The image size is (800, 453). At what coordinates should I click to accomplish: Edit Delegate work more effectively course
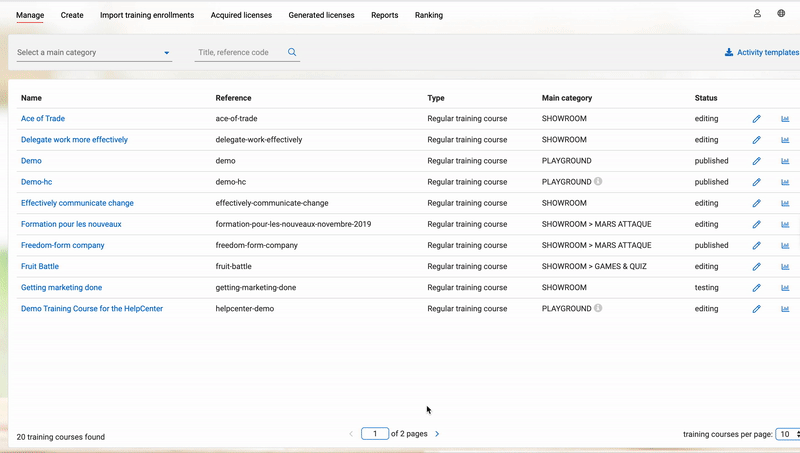(756, 140)
